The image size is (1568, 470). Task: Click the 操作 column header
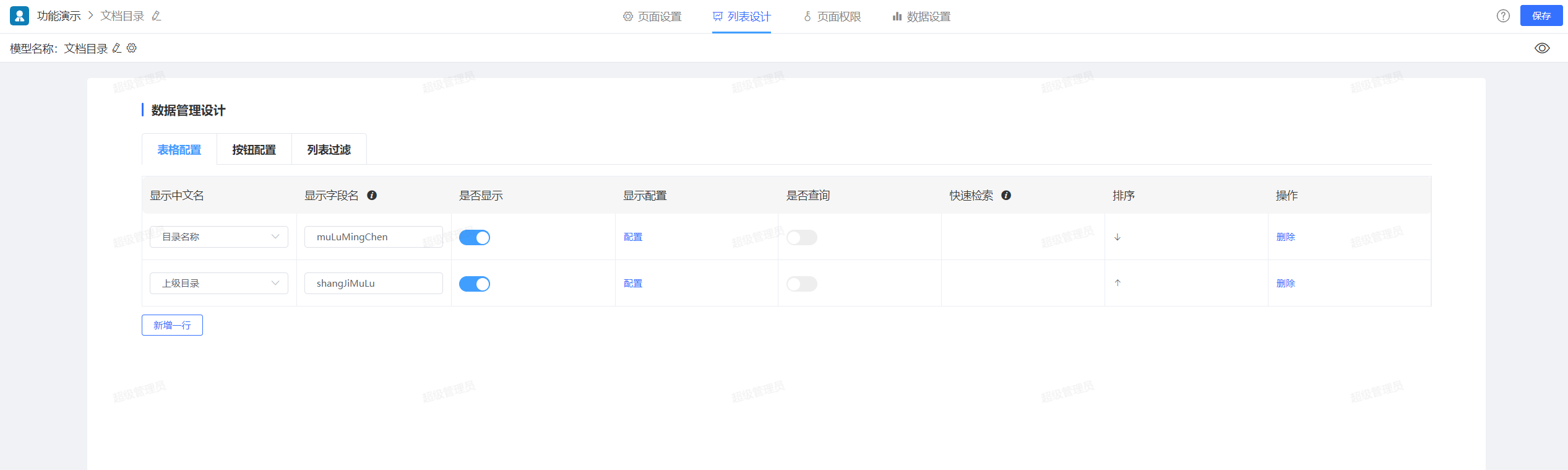pos(1287,196)
